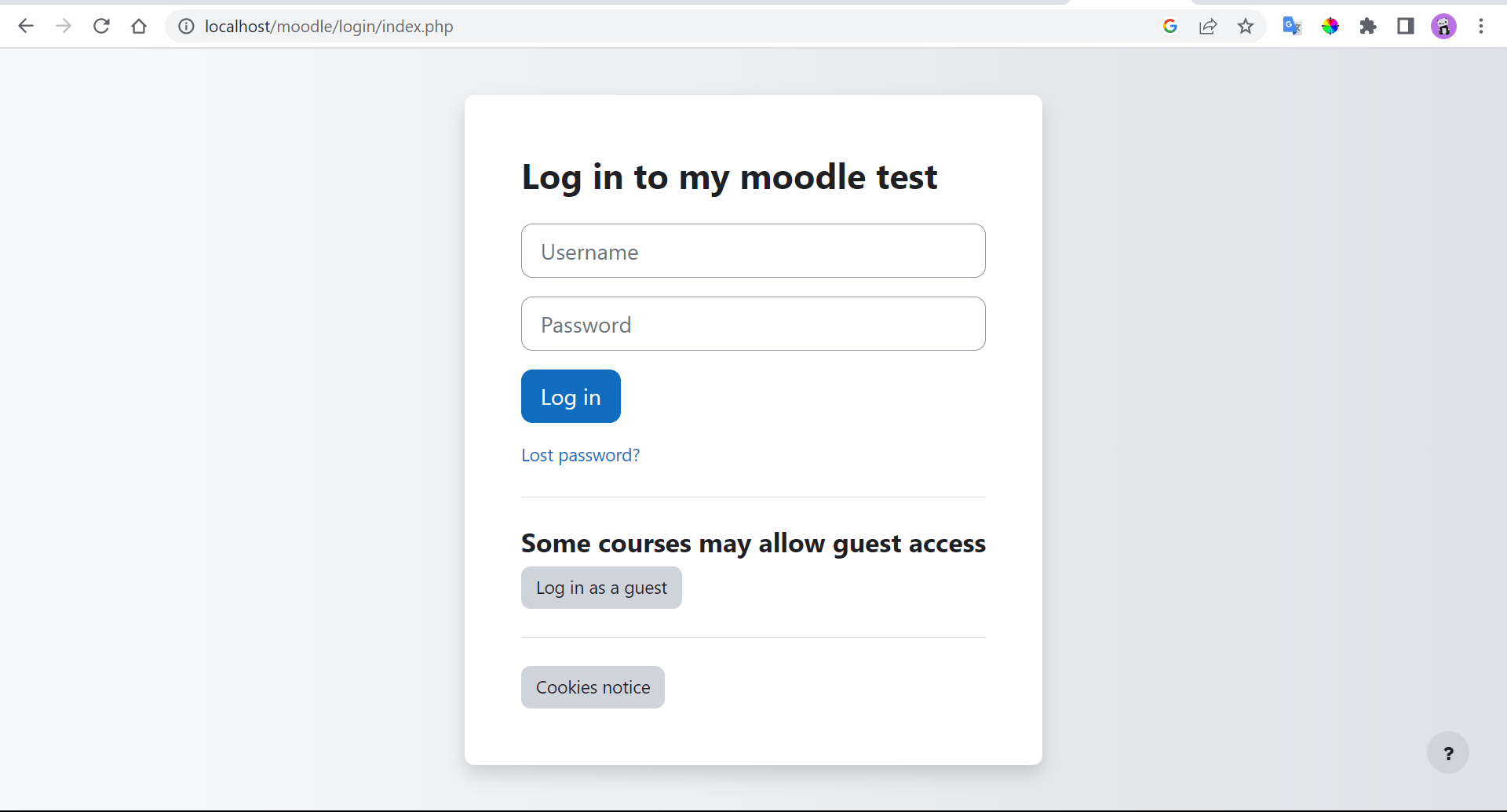Click the 'Log in to my moodle test' heading

(x=729, y=177)
